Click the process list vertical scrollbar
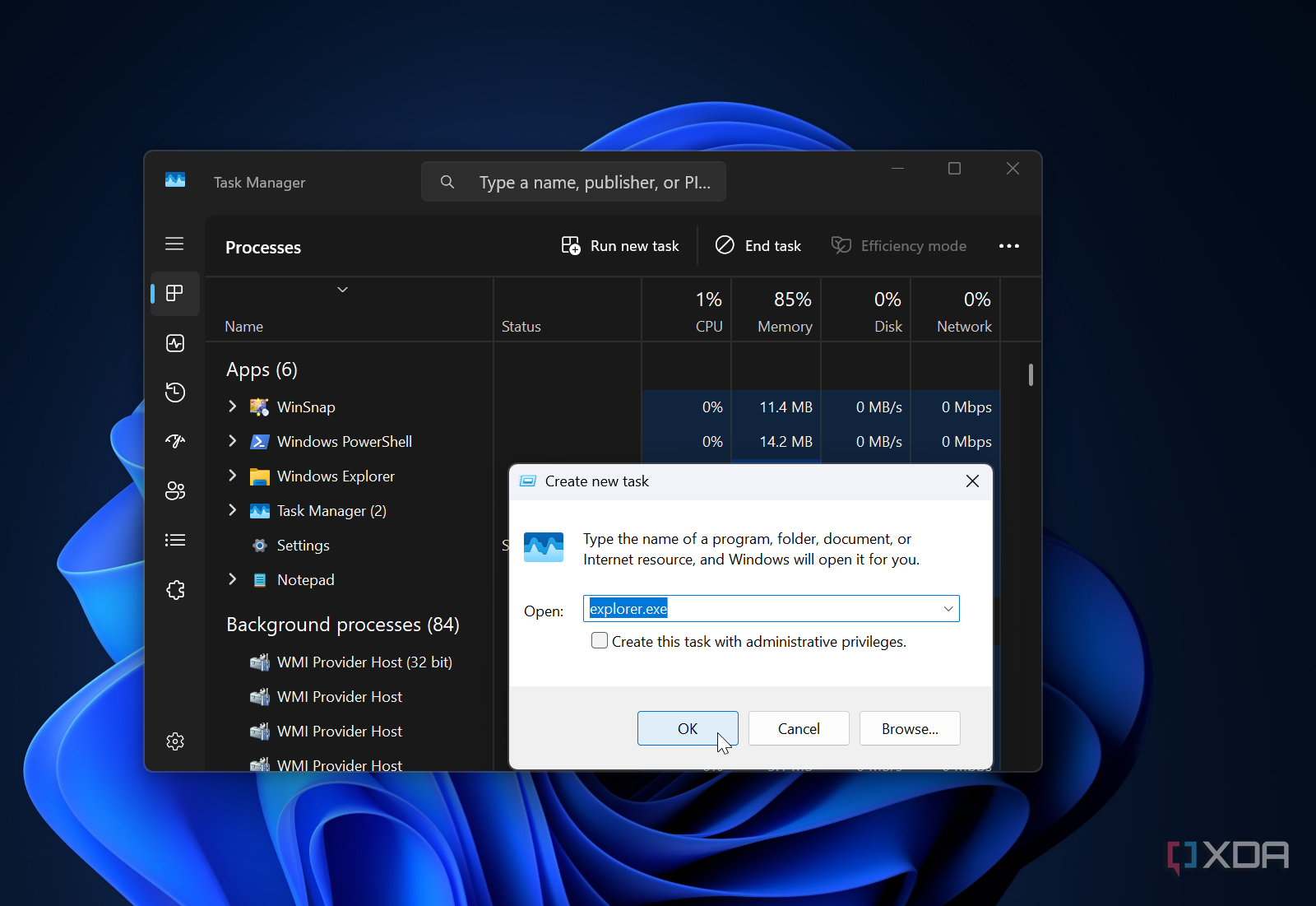Viewport: 1316px width, 906px height. pos(1031,375)
